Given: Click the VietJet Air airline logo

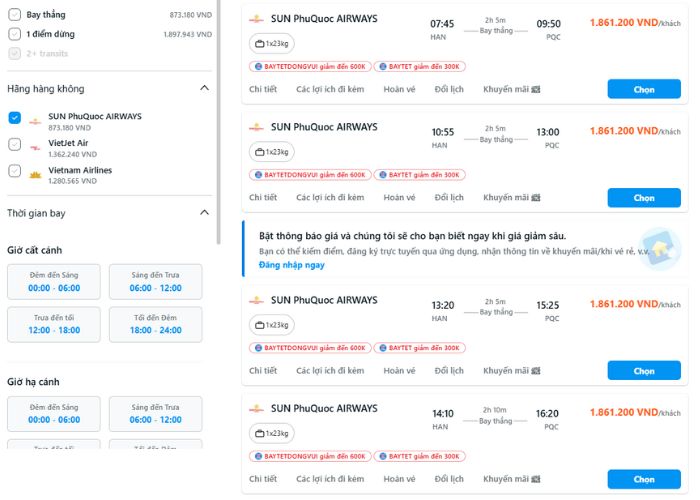Looking at the screenshot, I should (35, 148).
